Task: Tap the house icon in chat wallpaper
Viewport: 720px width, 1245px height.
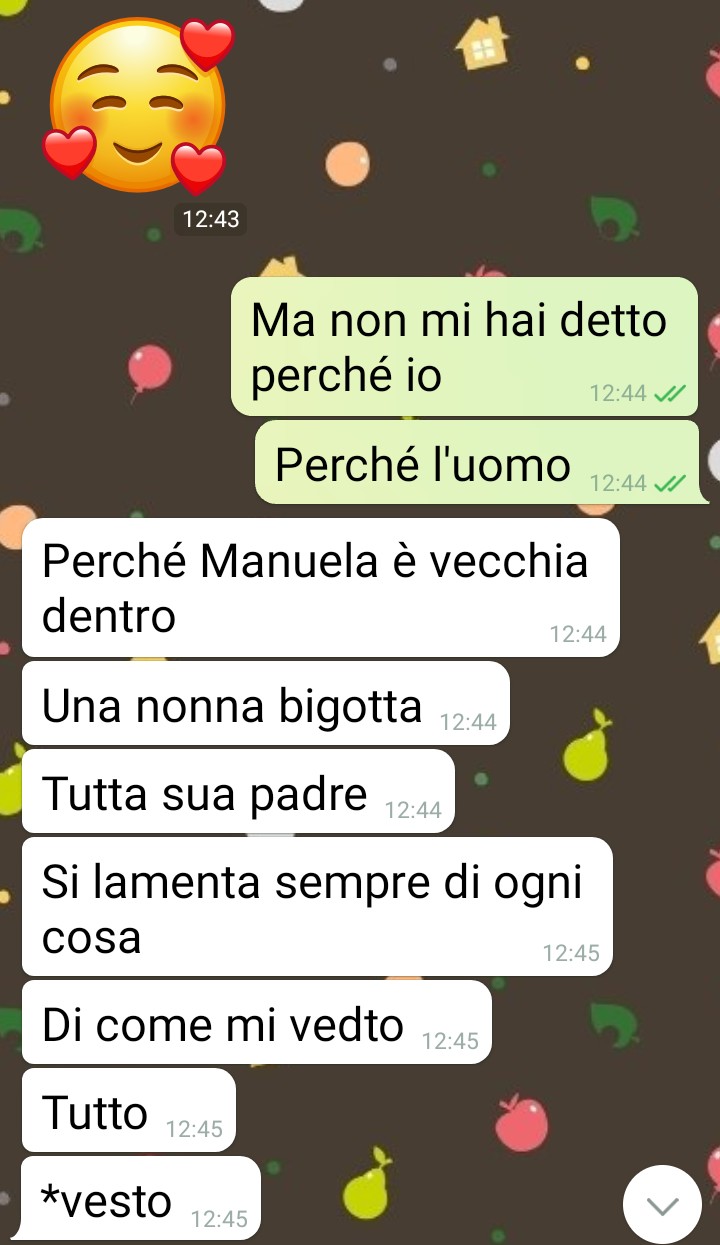Action: [482, 44]
